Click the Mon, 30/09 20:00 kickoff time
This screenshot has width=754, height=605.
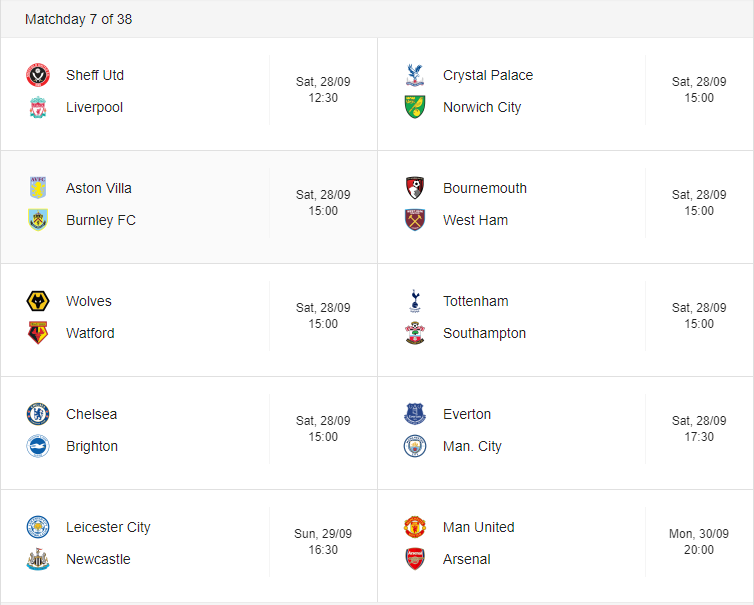coord(699,542)
